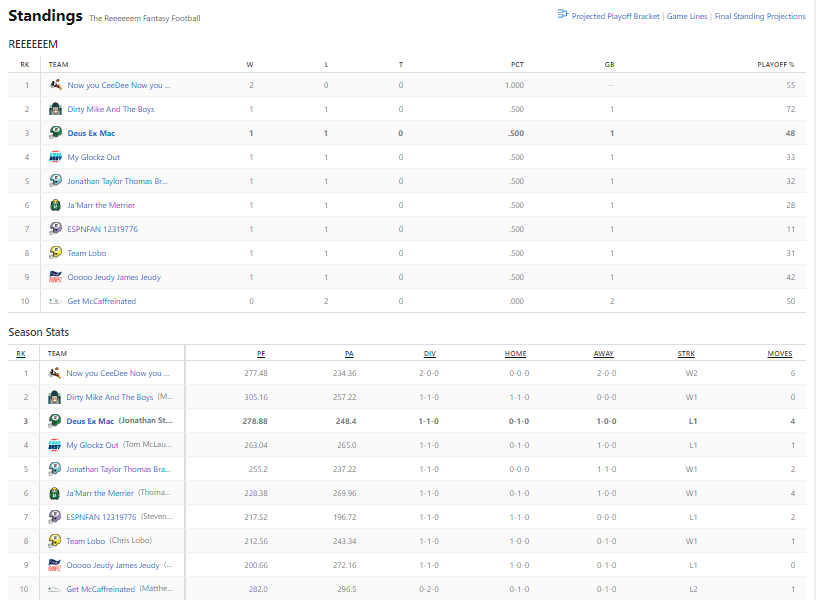The image size is (816, 600).
Task: Click Dirty Mike And The Boys team logo
Action: coord(57,109)
